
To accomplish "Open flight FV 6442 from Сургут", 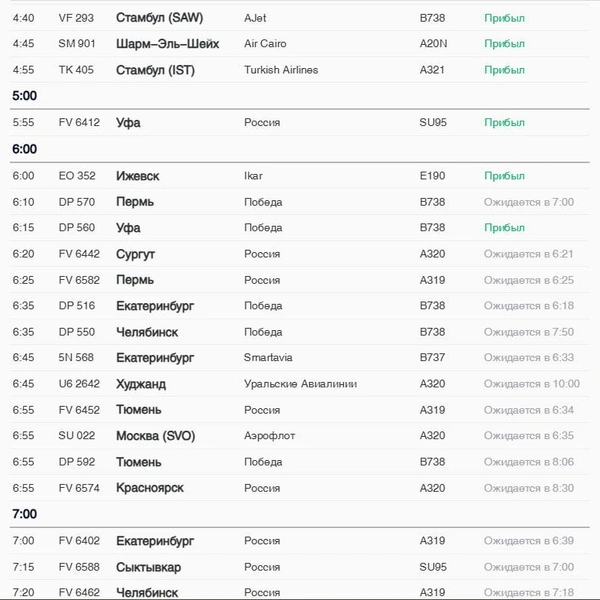I will click(x=300, y=254).
